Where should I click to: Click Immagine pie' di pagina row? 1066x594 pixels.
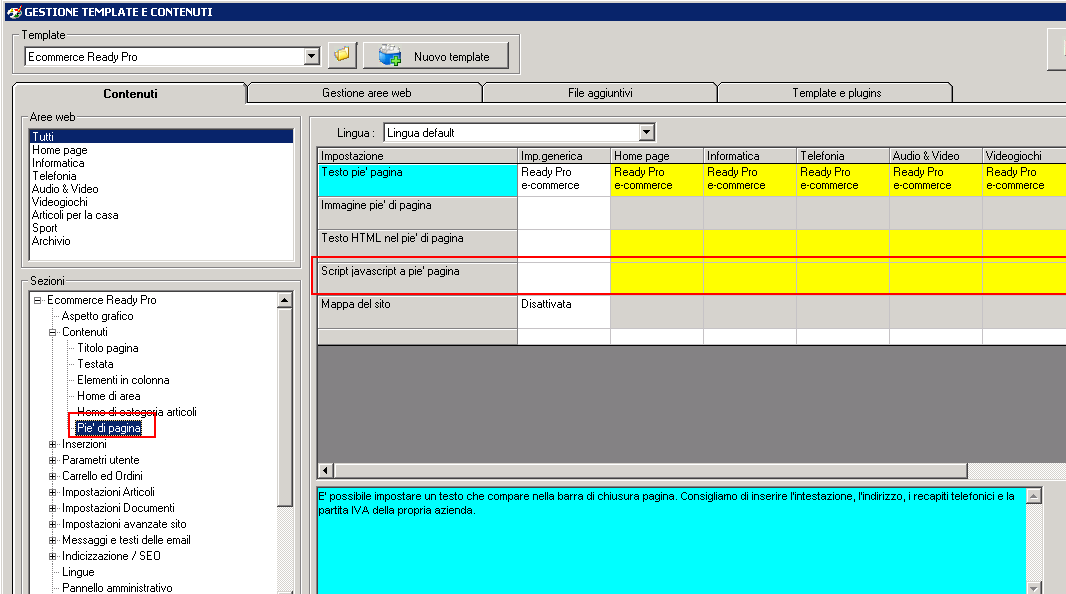coord(417,213)
